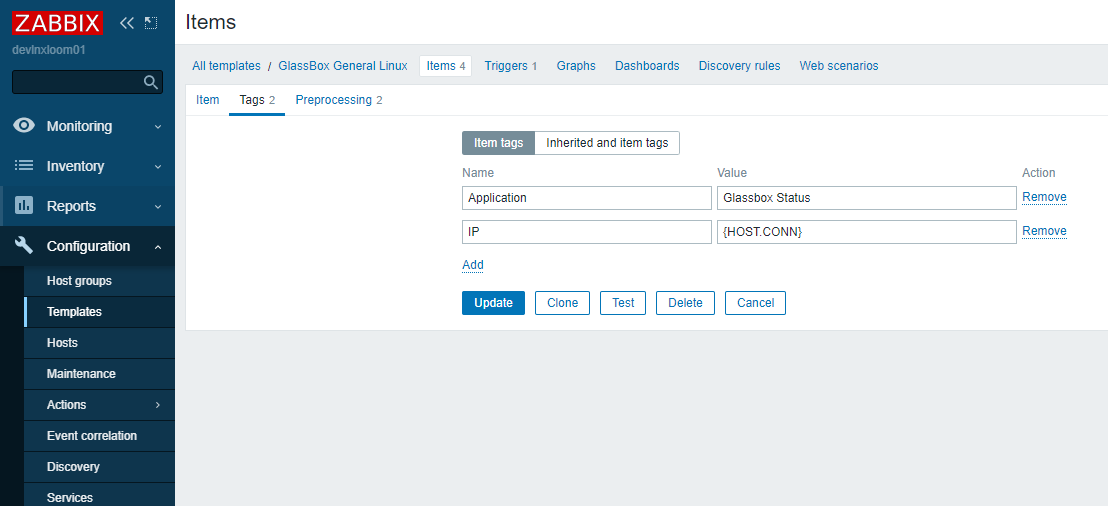
Task: Collapse the sidebar with double-arrow icon
Action: point(126,22)
